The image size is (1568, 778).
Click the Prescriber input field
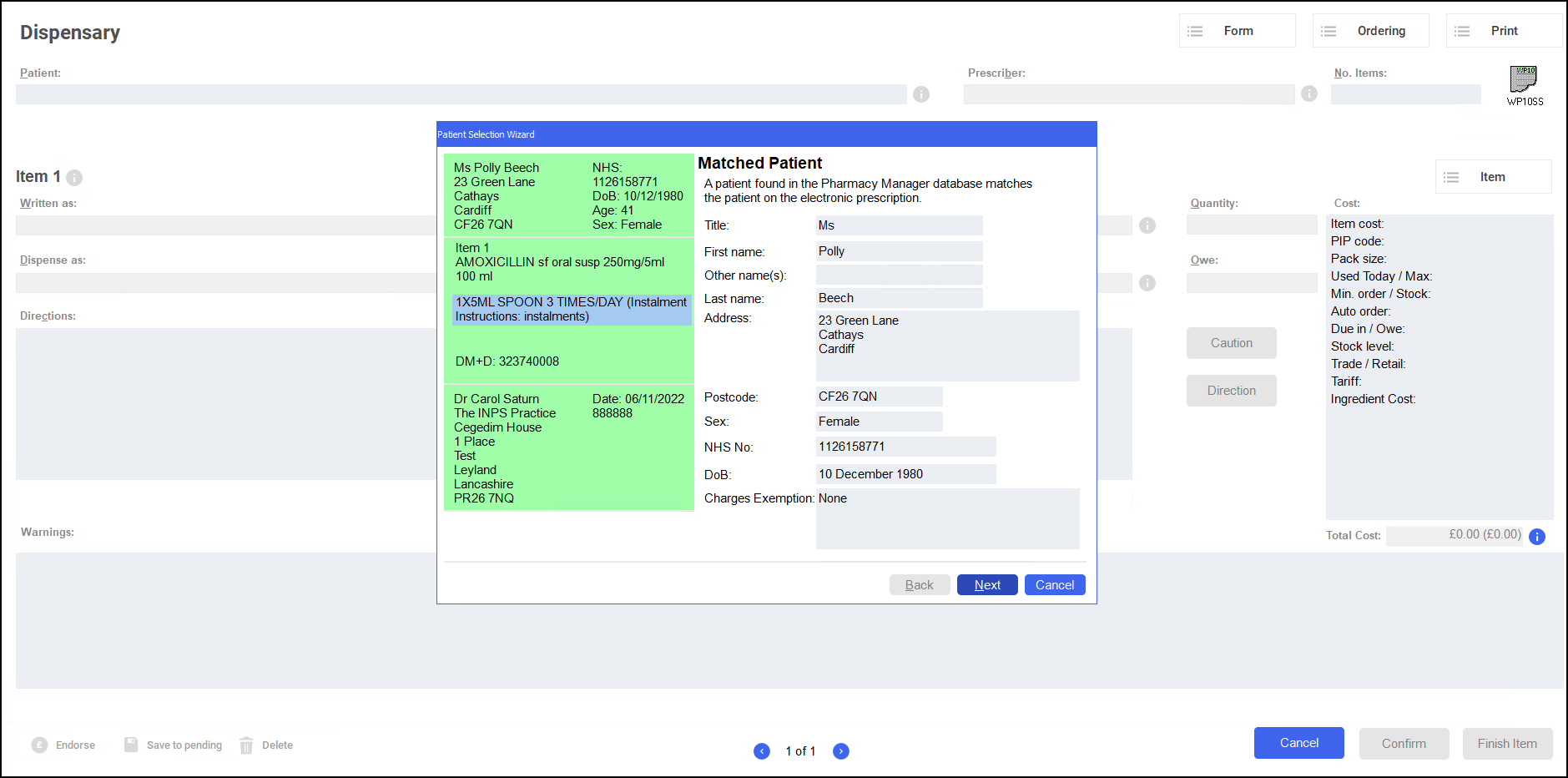click(x=1129, y=94)
